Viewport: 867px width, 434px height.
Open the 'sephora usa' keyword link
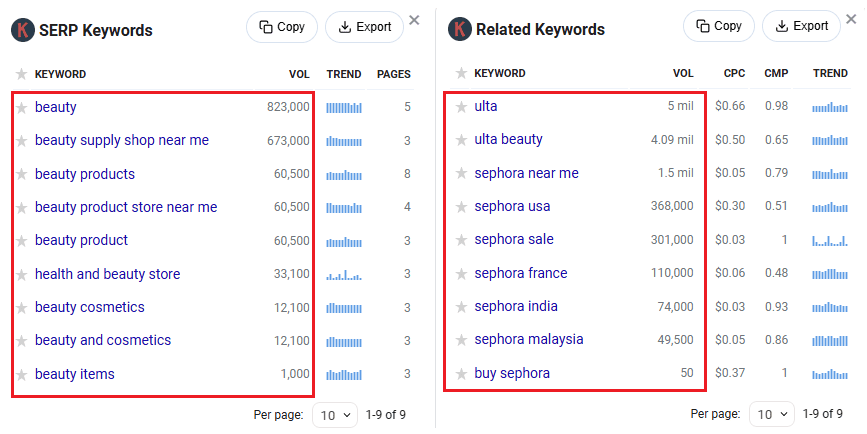click(512, 206)
